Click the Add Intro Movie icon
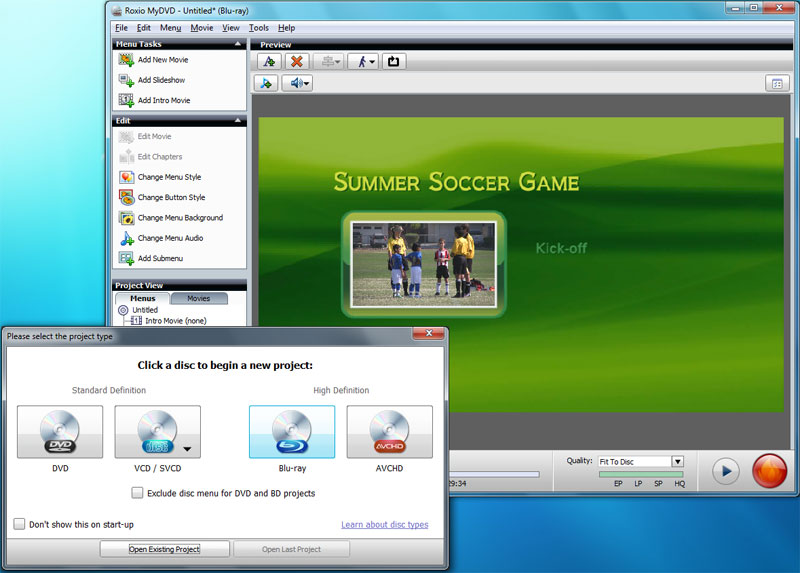 126,101
